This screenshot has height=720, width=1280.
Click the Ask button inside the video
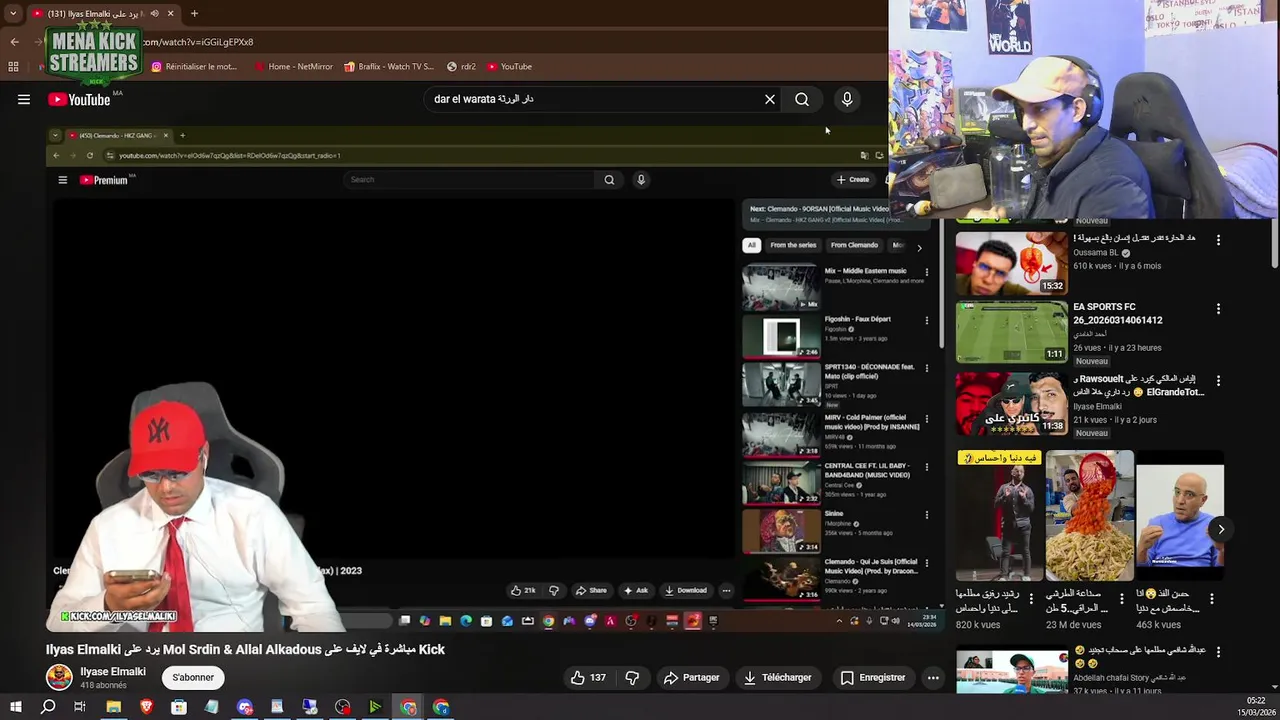(x=636, y=590)
